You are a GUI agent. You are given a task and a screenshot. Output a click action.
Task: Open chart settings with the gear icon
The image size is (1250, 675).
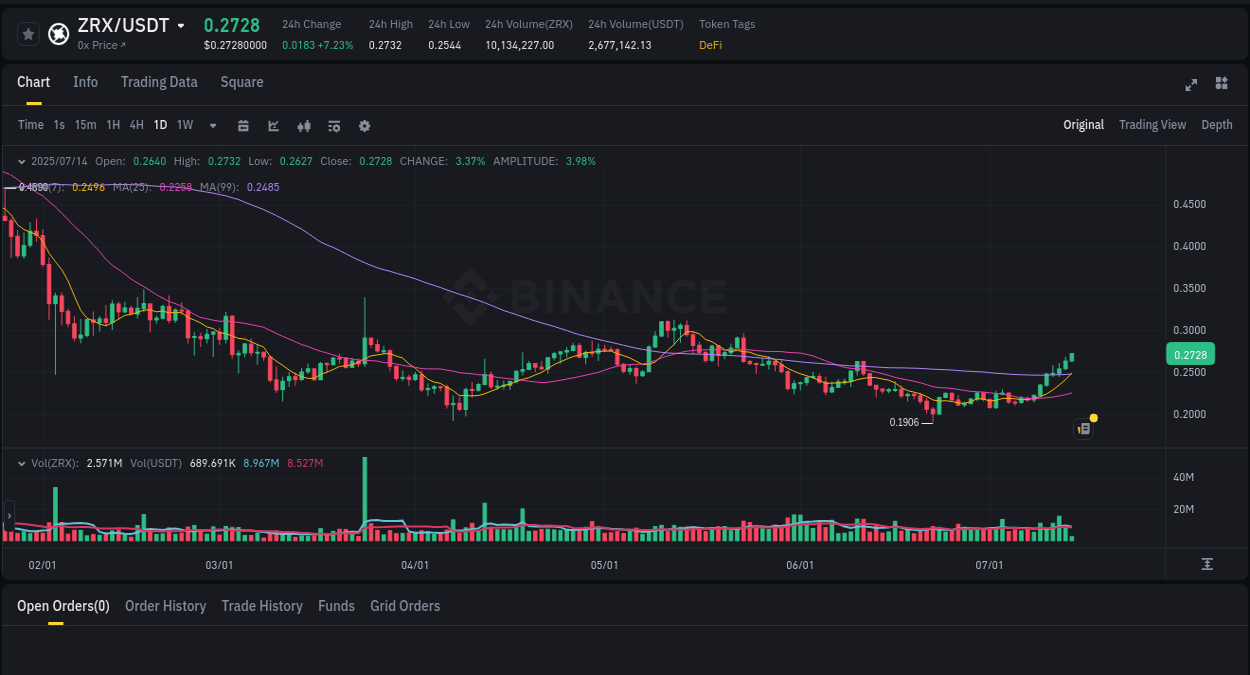364,125
